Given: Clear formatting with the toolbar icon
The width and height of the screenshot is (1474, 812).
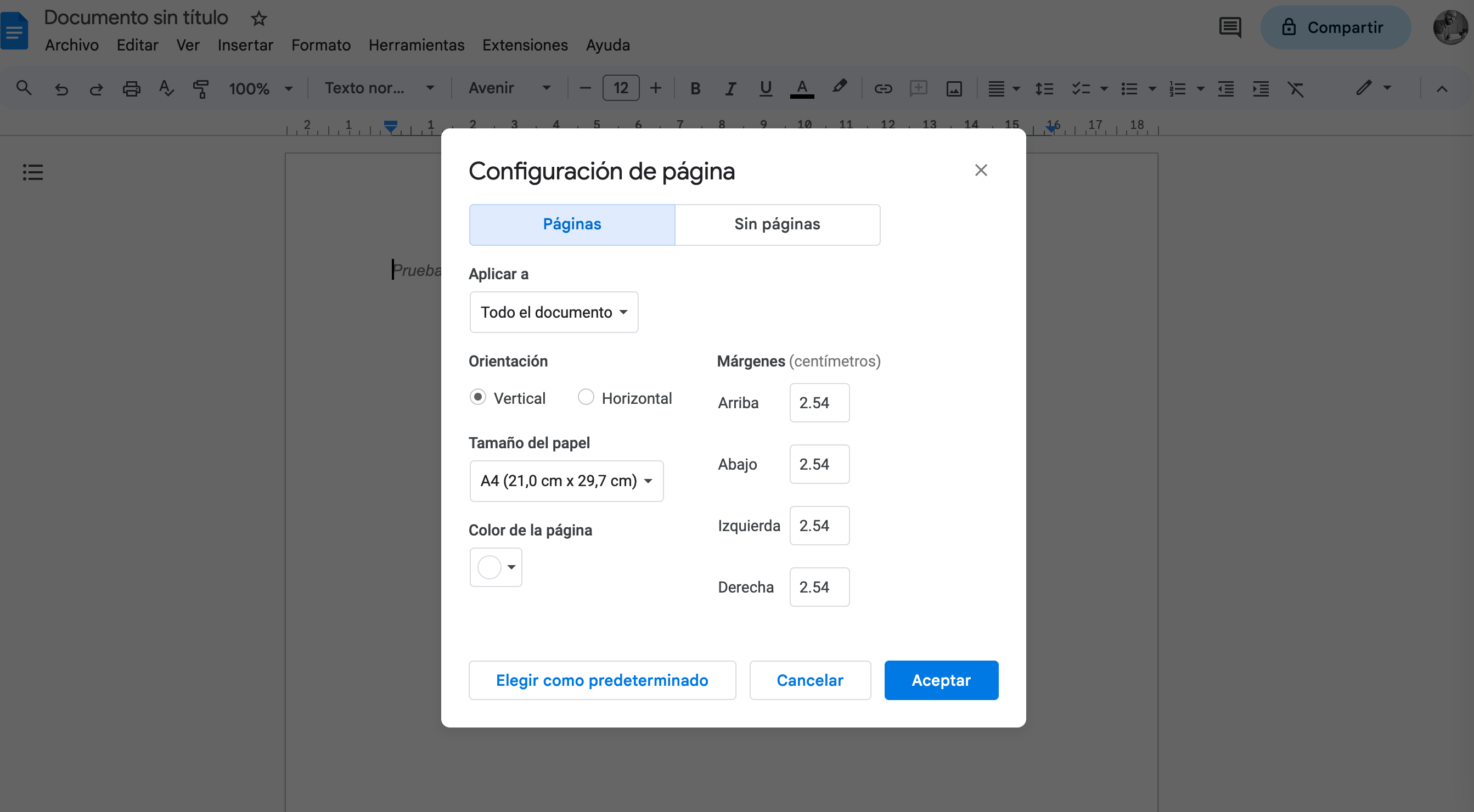Looking at the screenshot, I should (x=1296, y=88).
